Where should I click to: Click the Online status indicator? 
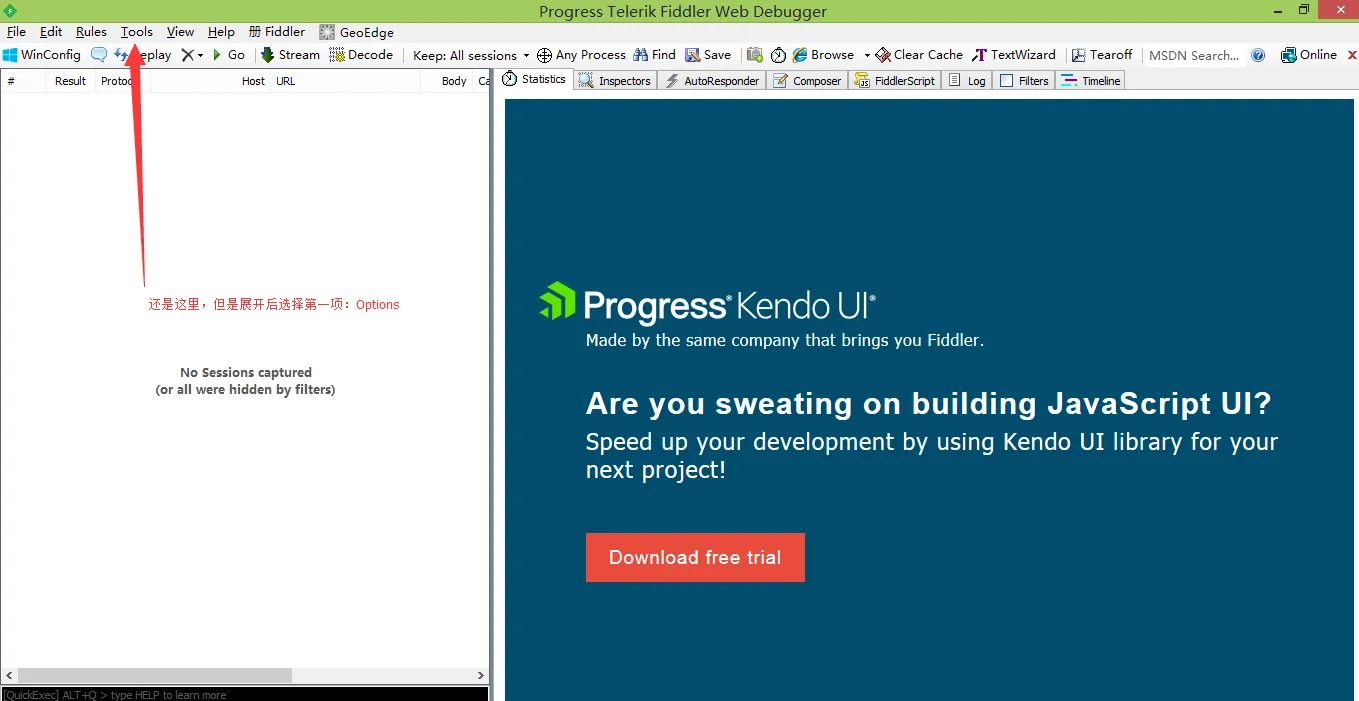1309,55
